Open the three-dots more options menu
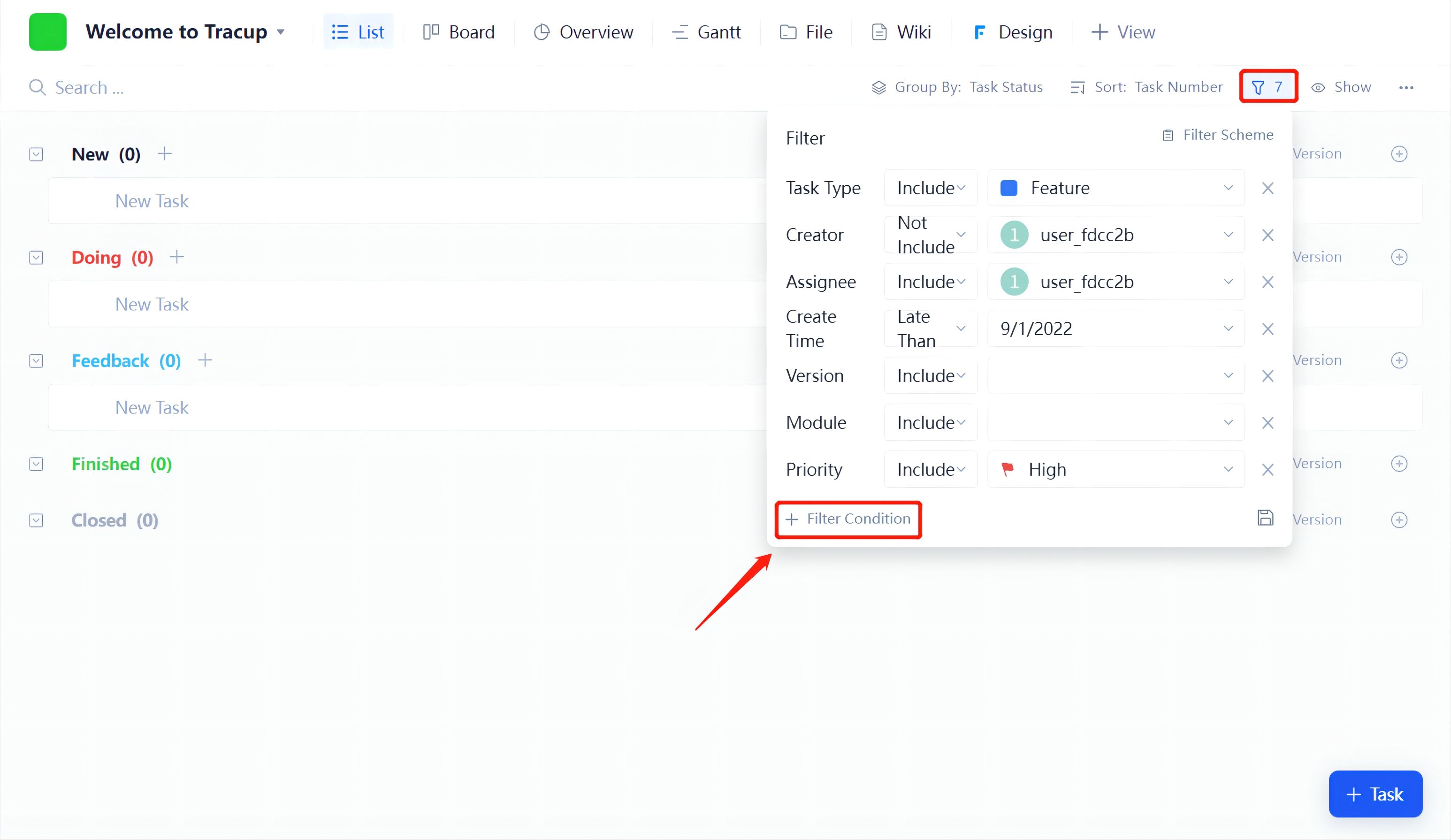Viewport: 1451px width, 840px height. [x=1405, y=87]
